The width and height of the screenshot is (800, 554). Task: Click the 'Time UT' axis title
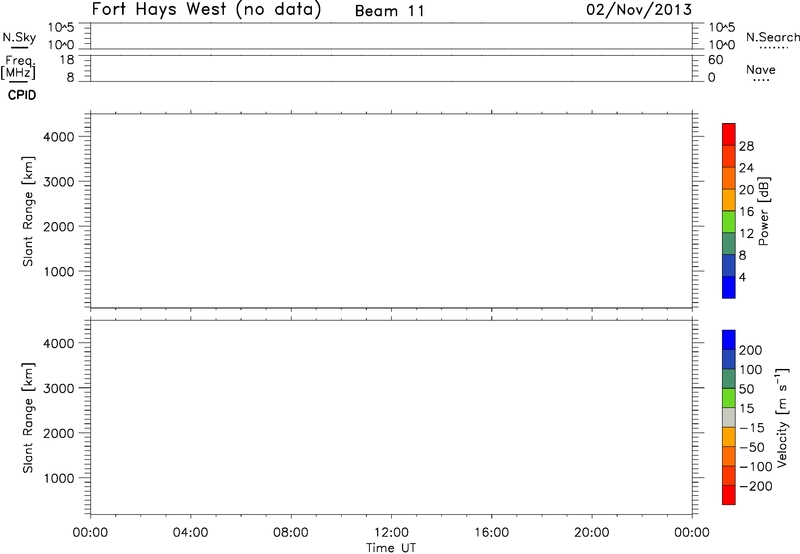(x=391, y=548)
